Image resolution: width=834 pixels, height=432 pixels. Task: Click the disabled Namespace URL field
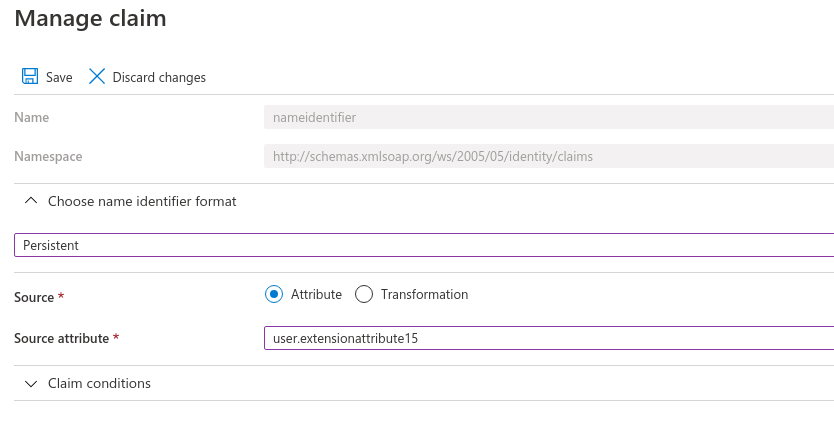[x=549, y=156]
